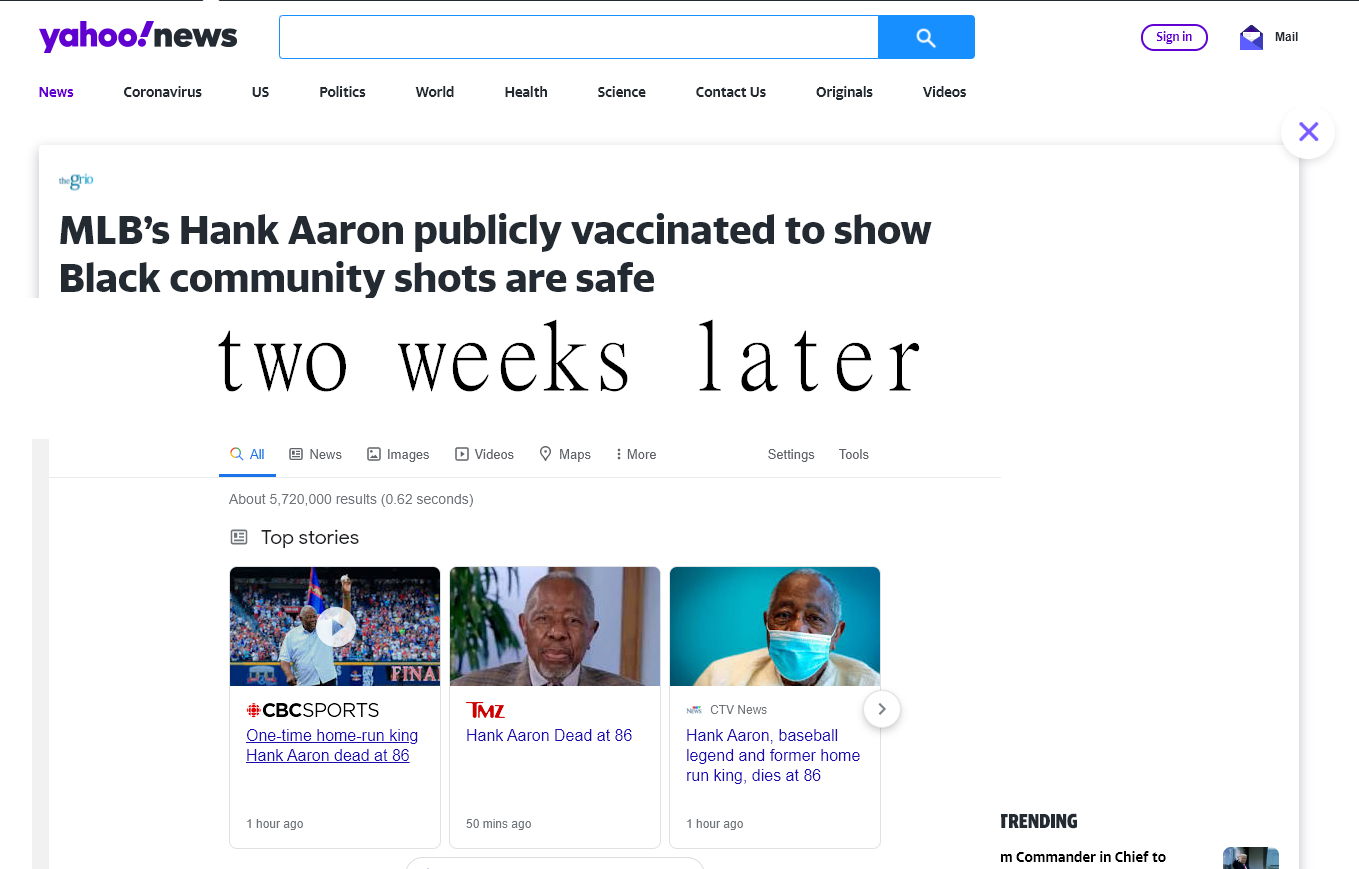Screen dimensions: 1359x869
Task: Select the Images search tab
Action: 398,454
